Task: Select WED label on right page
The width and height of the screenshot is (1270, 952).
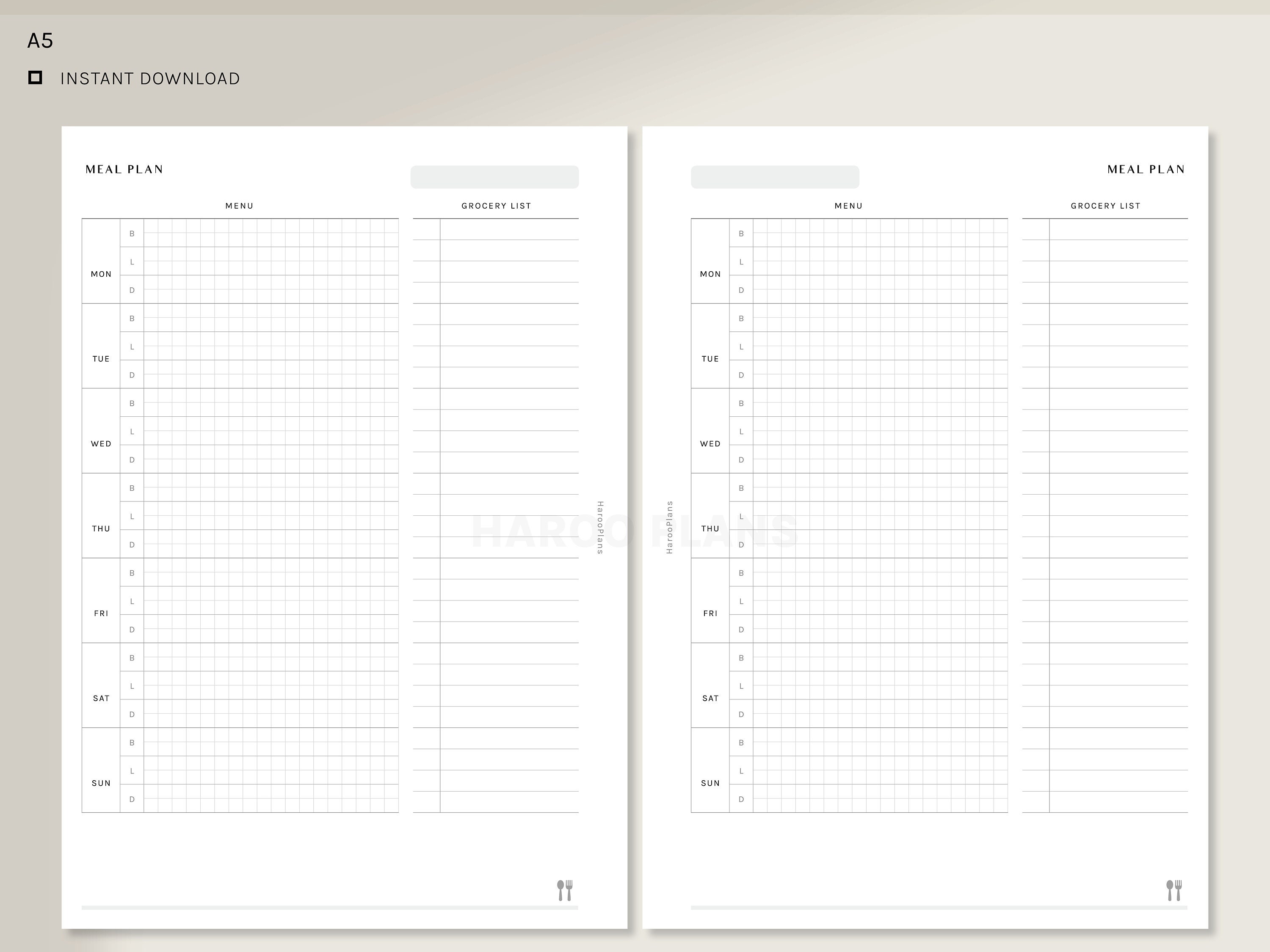Action: (x=710, y=444)
